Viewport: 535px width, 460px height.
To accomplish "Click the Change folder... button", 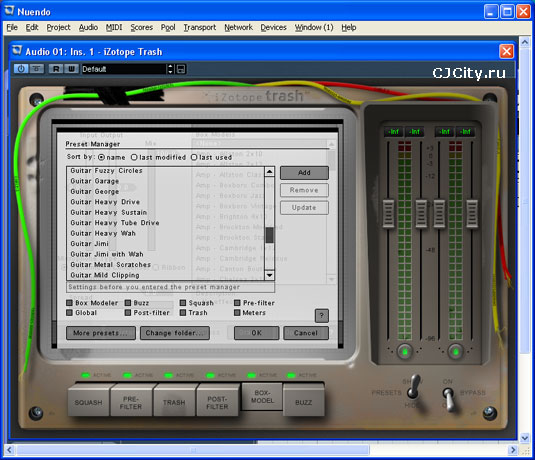I will 175,333.
